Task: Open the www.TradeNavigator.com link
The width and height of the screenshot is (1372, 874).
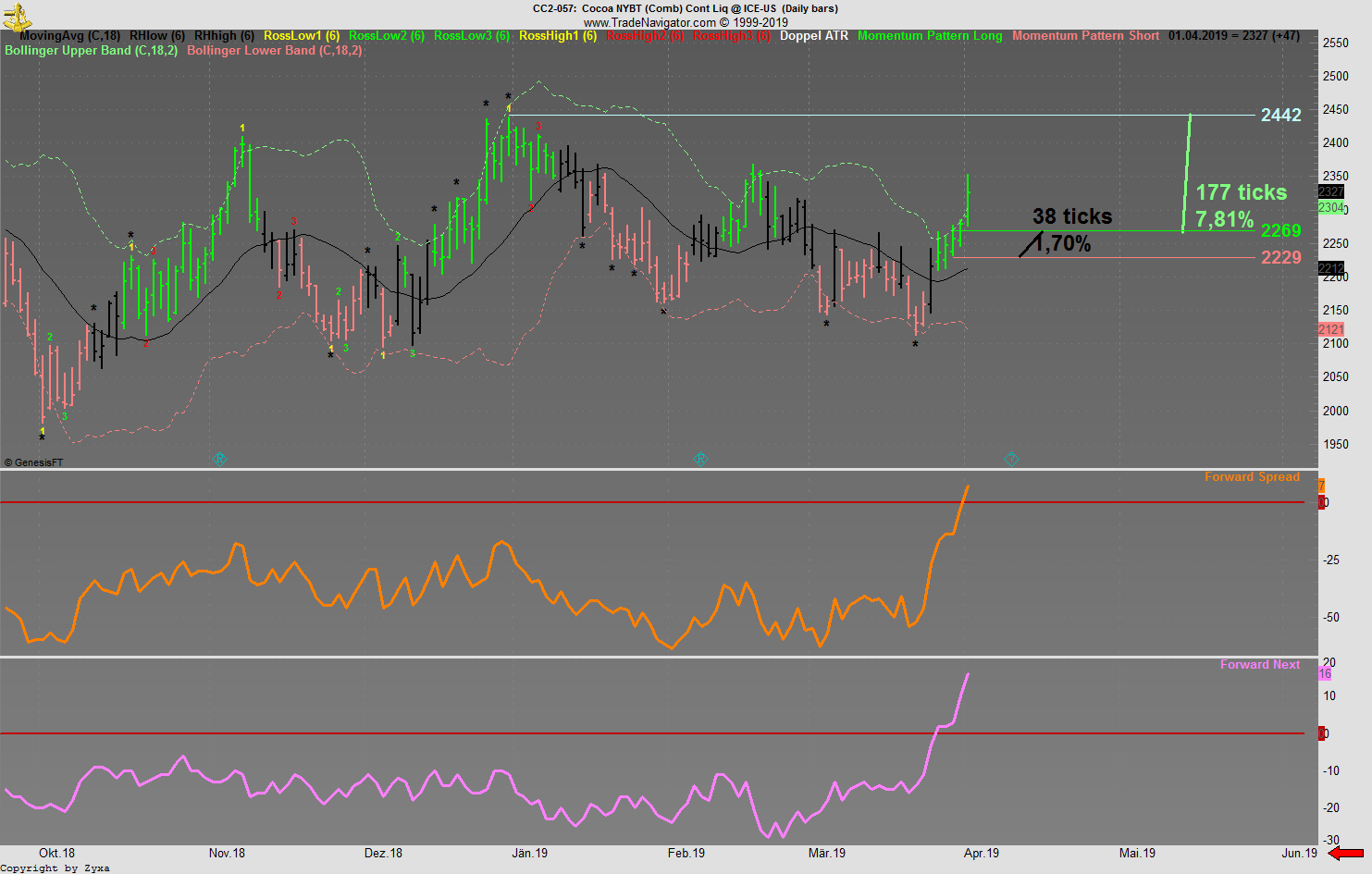Action: click(652, 22)
